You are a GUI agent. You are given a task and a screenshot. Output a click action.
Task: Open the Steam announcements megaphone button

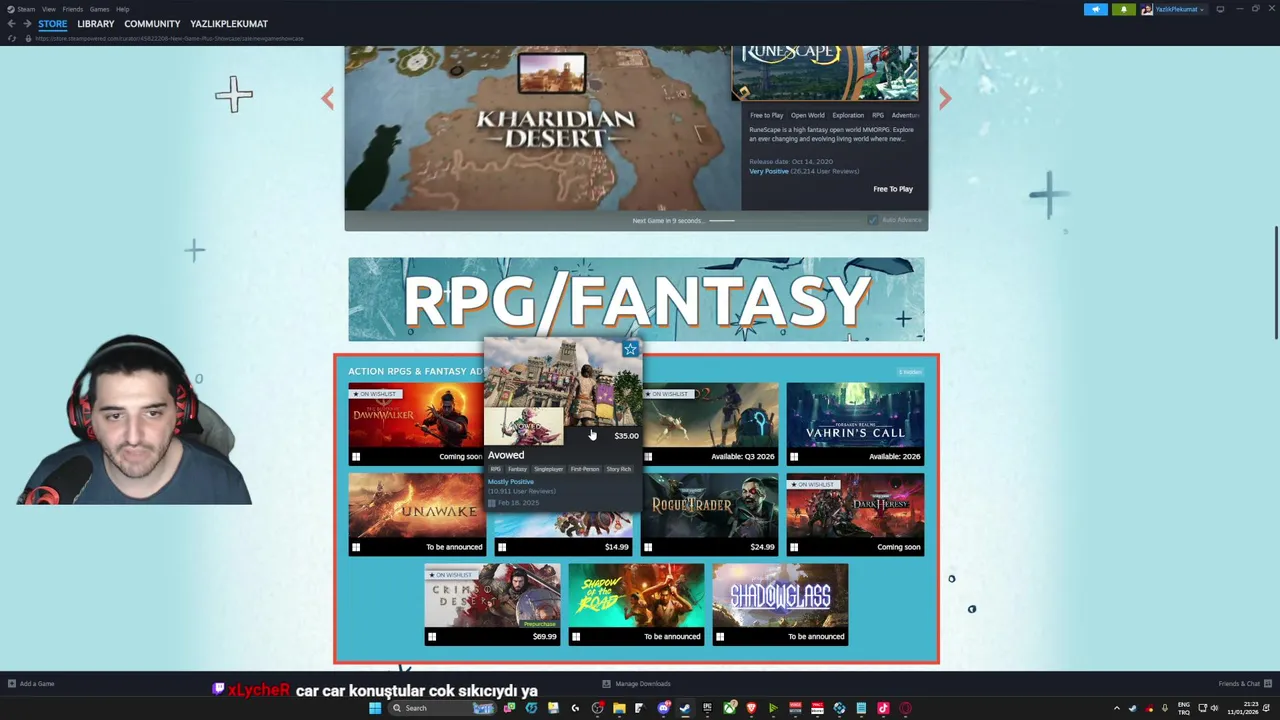1096,9
